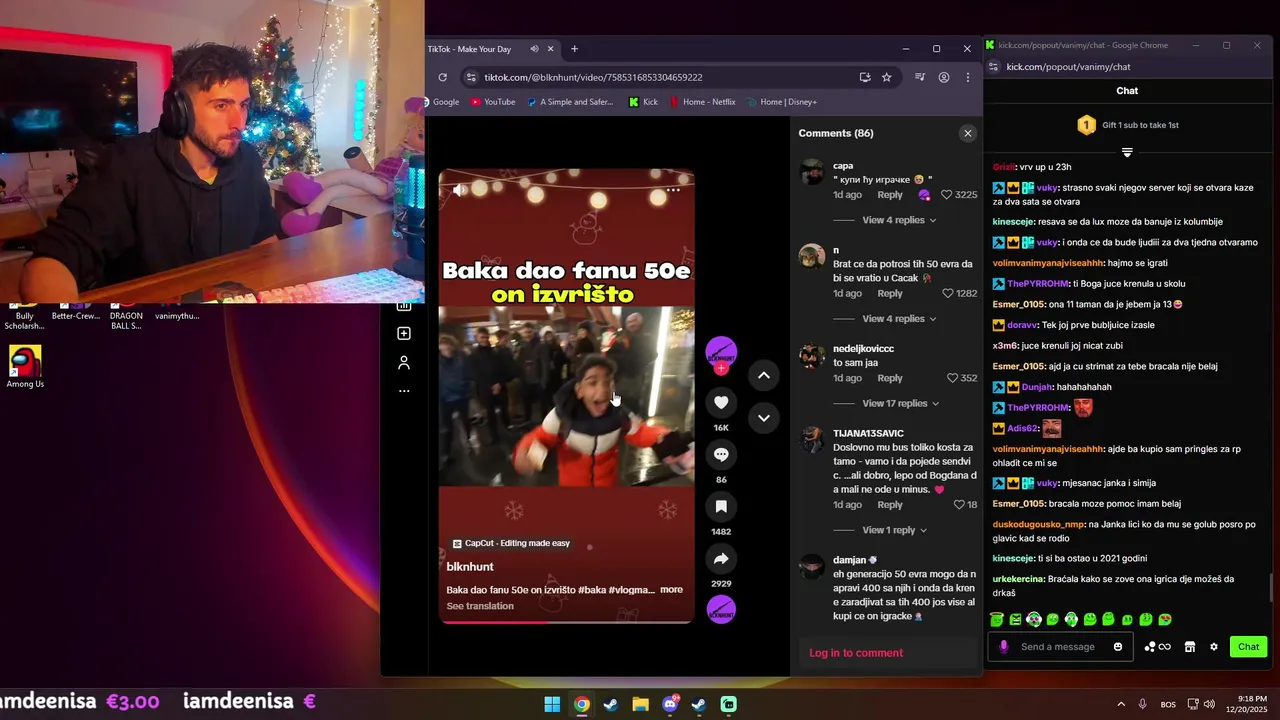Open Chrome three-dot menu in TikTok window
The height and width of the screenshot is (720, 1280).
pos(968,77)
